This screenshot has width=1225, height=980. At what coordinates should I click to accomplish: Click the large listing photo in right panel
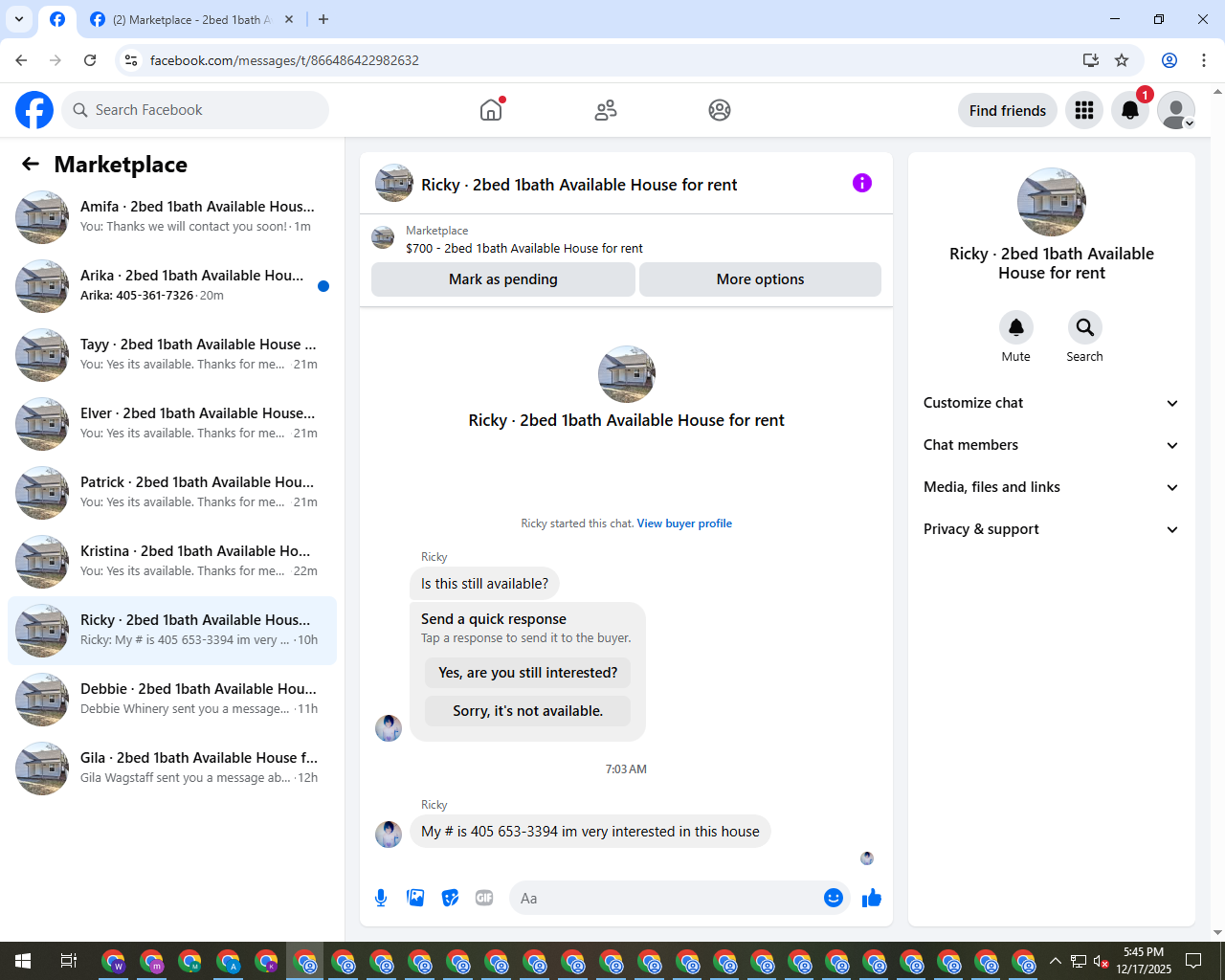pyautogui.click(x=1052, y=202)
